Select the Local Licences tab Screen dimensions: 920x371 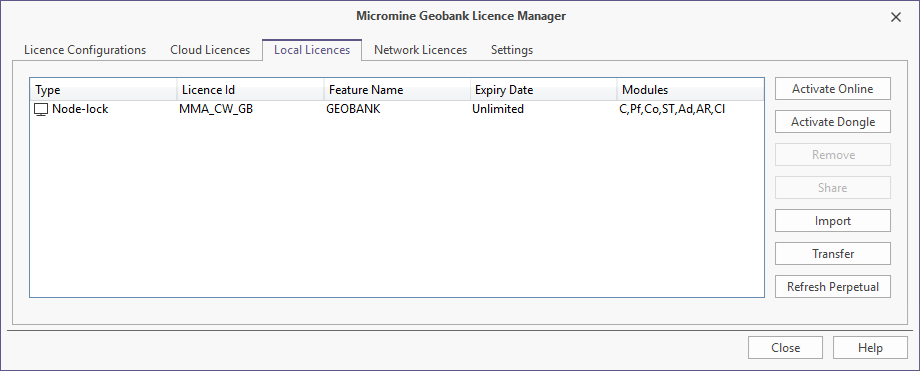pyautogui.click(x=312, y=50)
